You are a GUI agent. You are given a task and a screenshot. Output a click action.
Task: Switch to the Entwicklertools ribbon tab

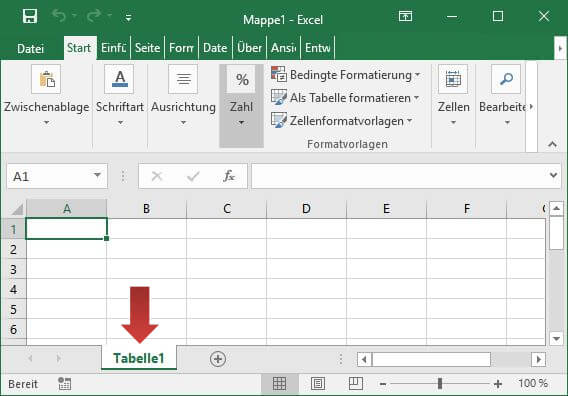pos(317,48)
